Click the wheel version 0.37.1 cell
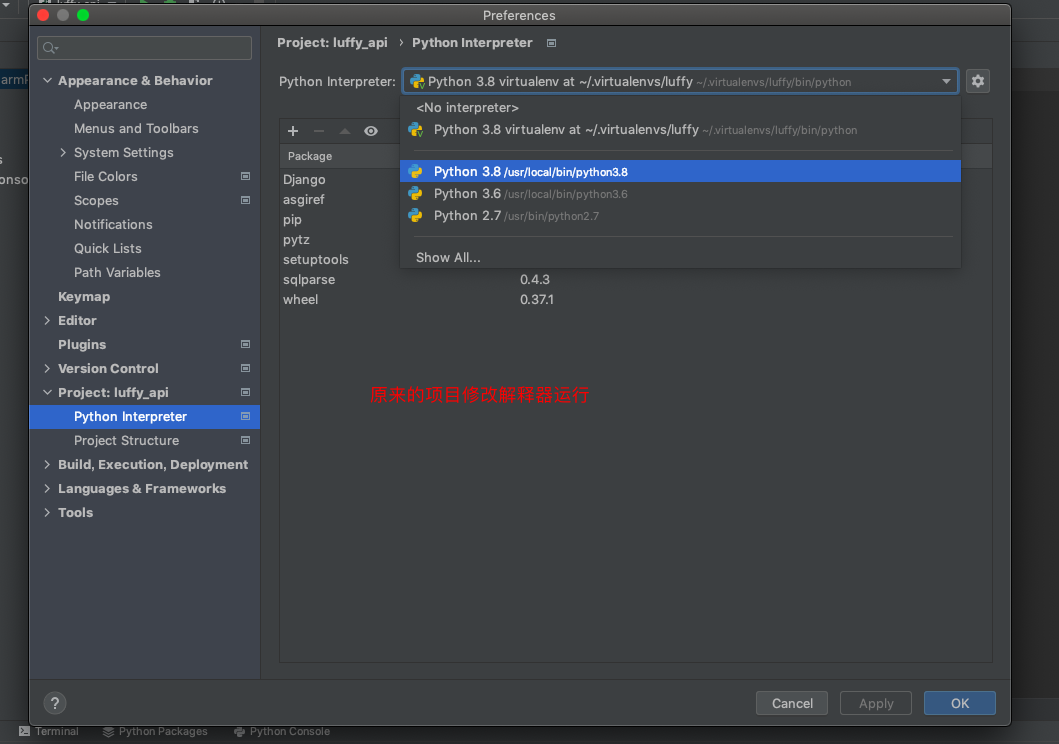 (537, 299)
